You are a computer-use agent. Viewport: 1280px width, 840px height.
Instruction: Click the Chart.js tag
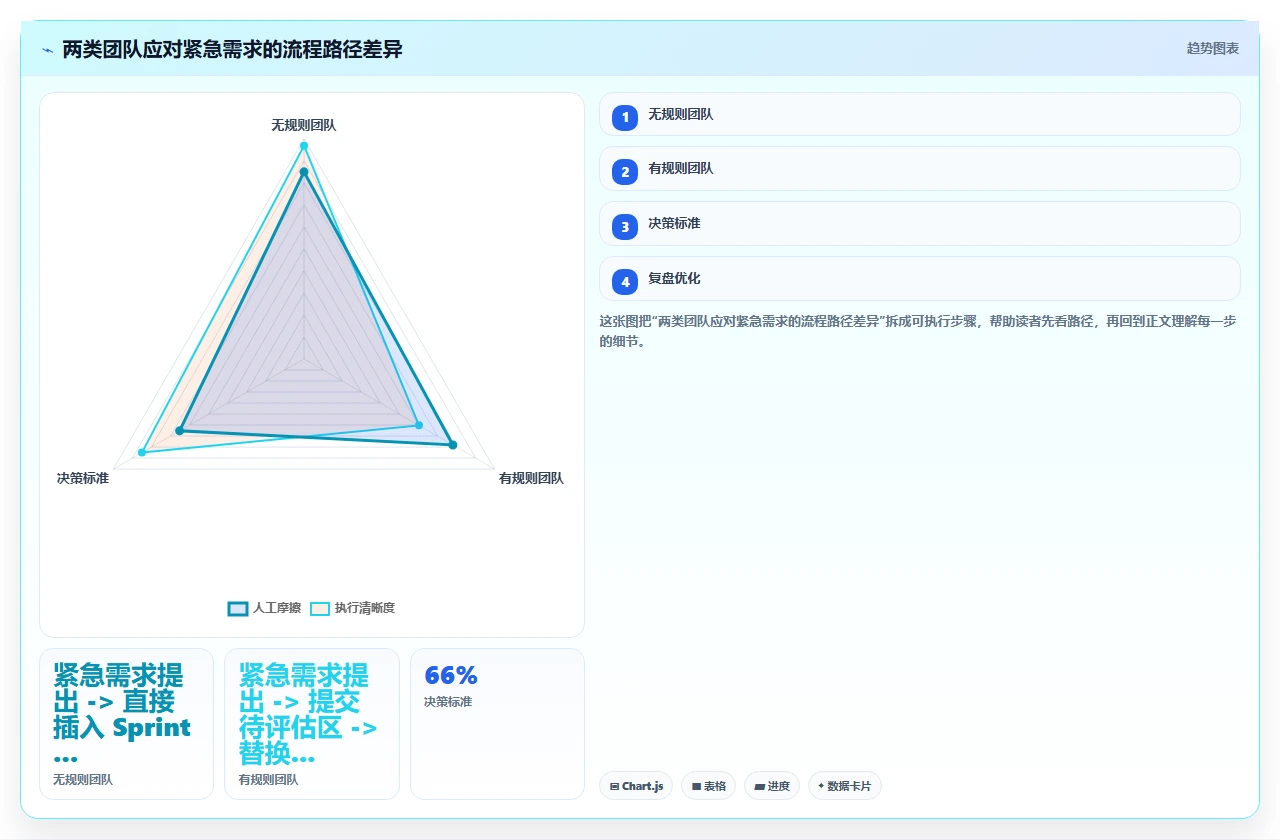pyautogui.click(x=636, y=786)
